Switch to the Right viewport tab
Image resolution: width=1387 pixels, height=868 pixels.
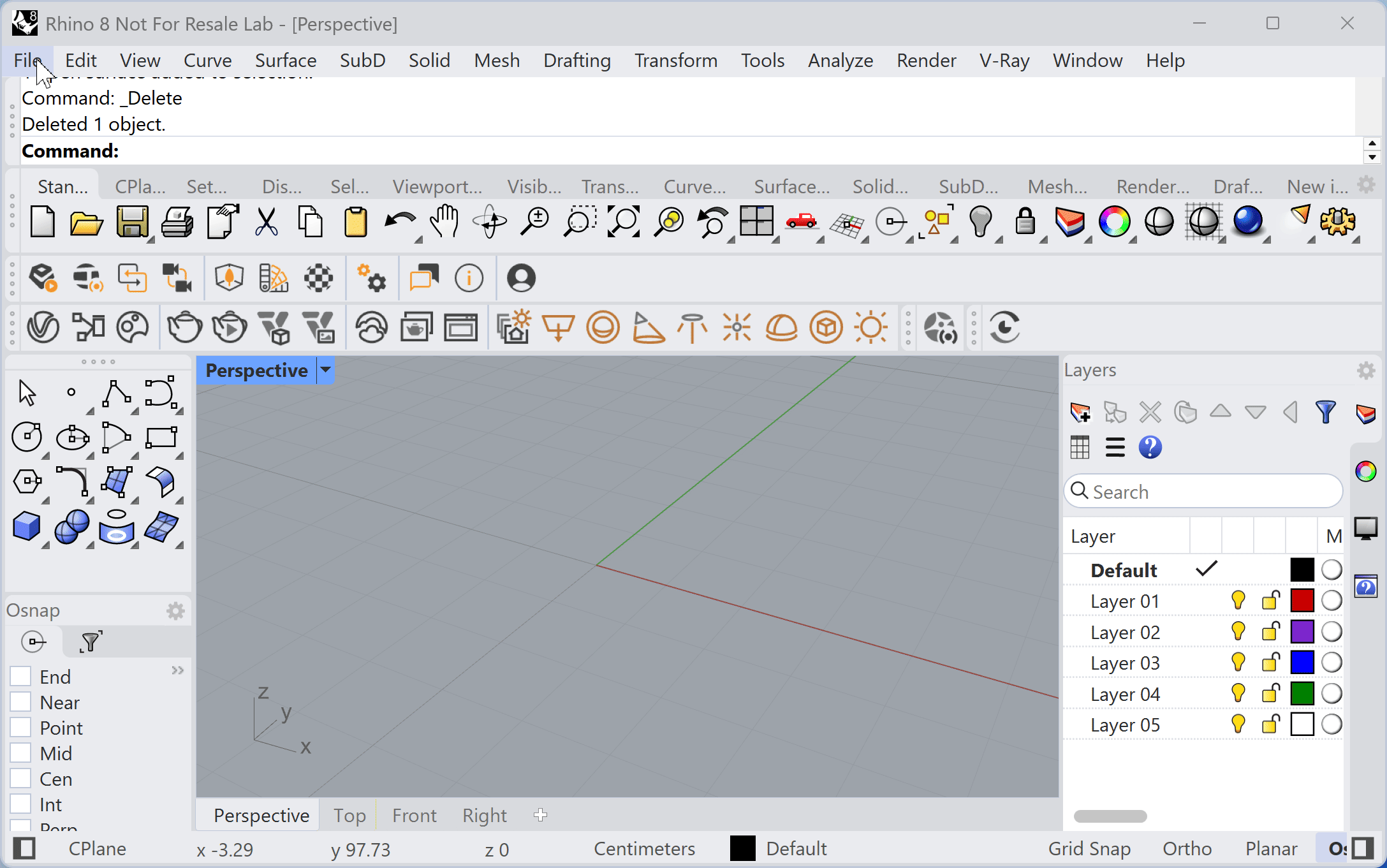click(x=485, y=815)
